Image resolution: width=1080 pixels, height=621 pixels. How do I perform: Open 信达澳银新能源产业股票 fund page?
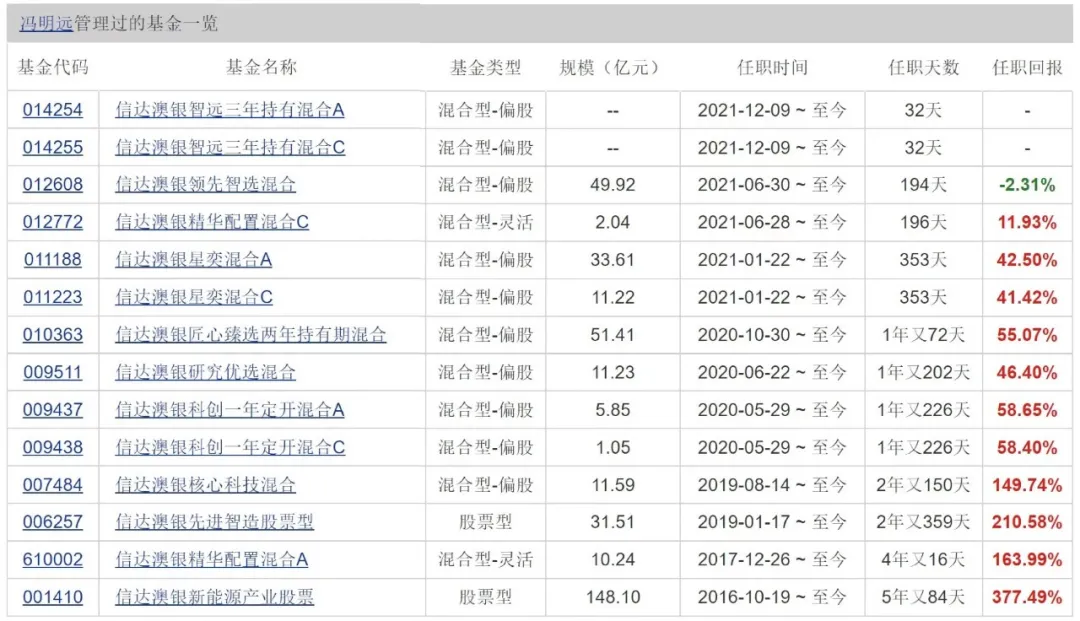tap(214, 597)
